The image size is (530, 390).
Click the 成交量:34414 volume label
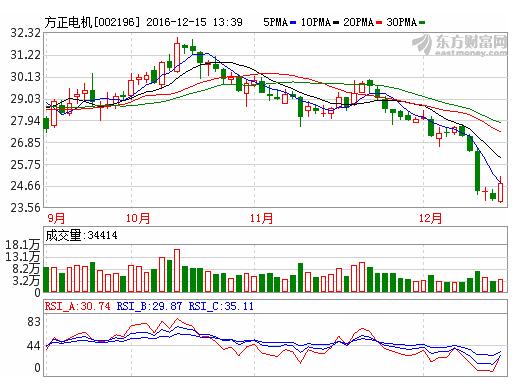pos(81,235)
